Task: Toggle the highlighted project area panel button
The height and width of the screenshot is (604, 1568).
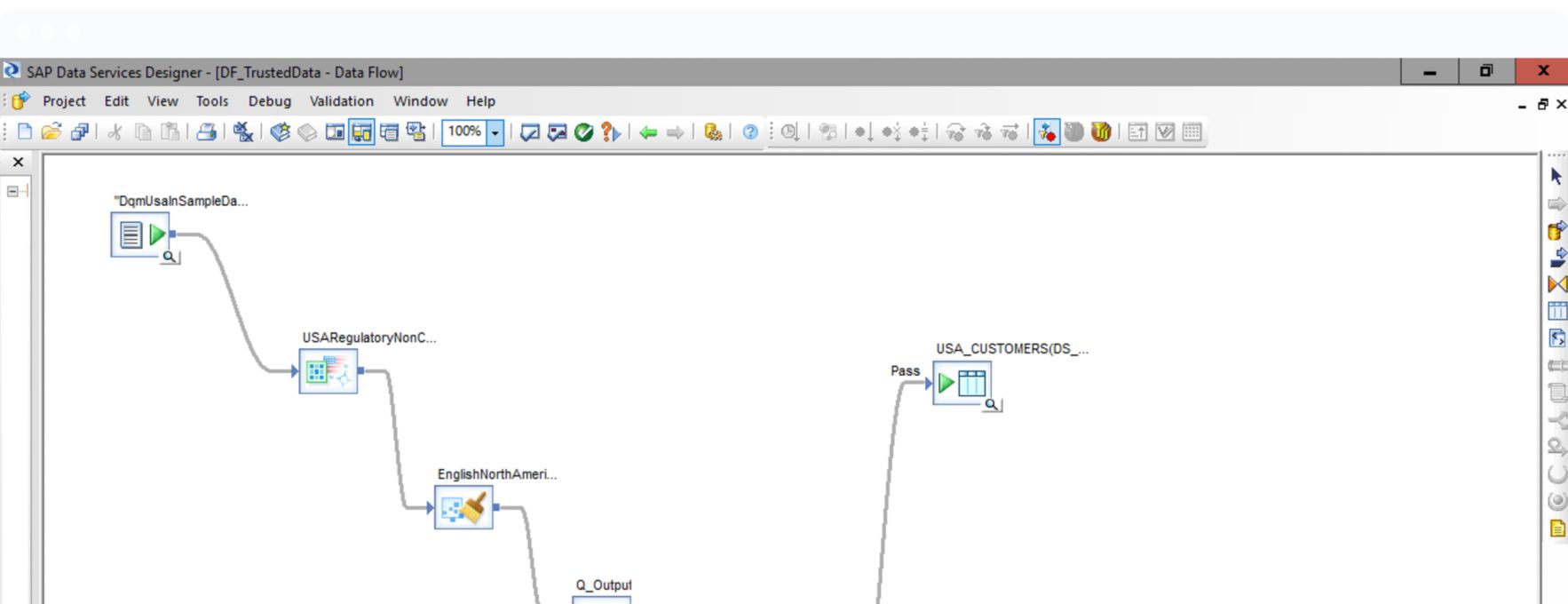Action: point(361,132)
